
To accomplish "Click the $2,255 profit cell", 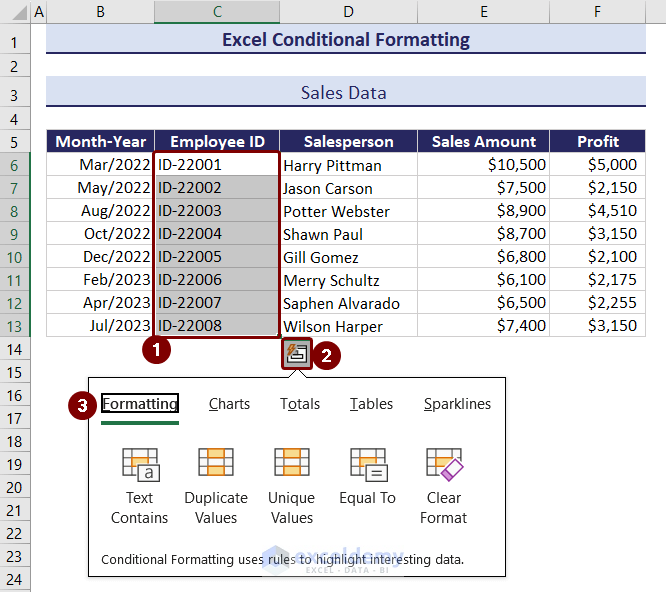I will click(597, 302).
